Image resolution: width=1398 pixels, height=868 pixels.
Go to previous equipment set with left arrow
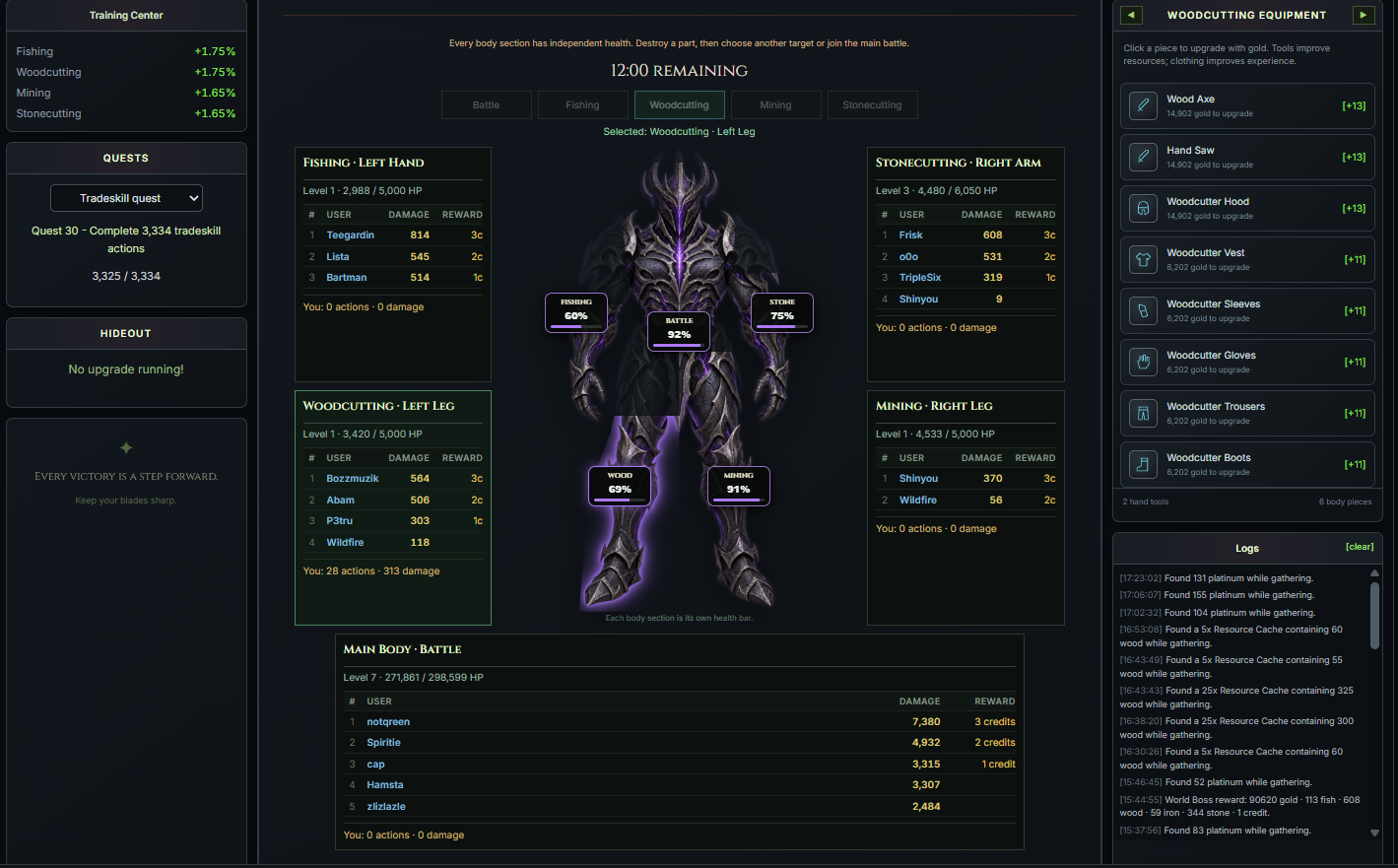coord(1131,15)
